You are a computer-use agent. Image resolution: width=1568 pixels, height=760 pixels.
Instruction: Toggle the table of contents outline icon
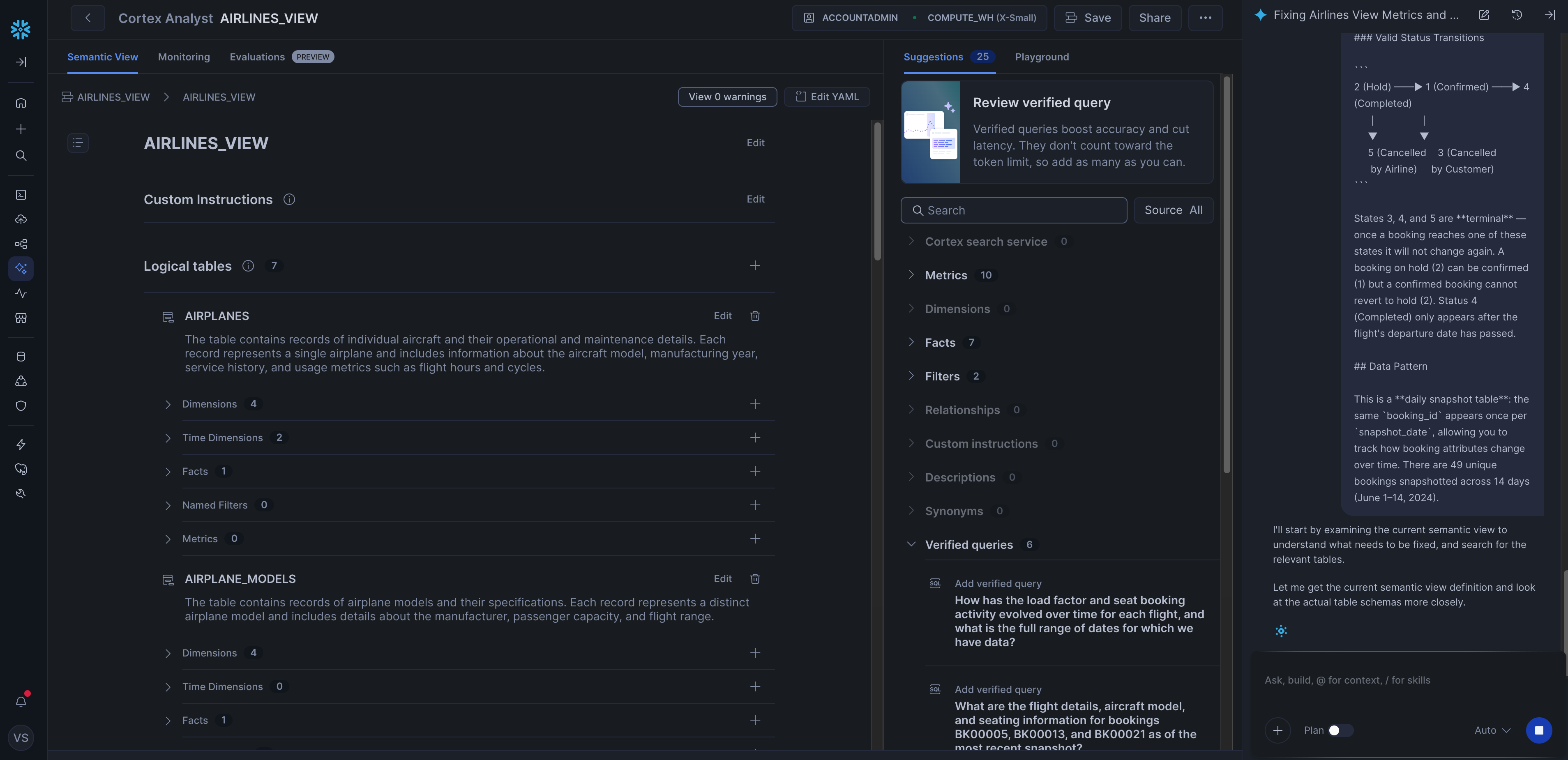coord(78,143)
